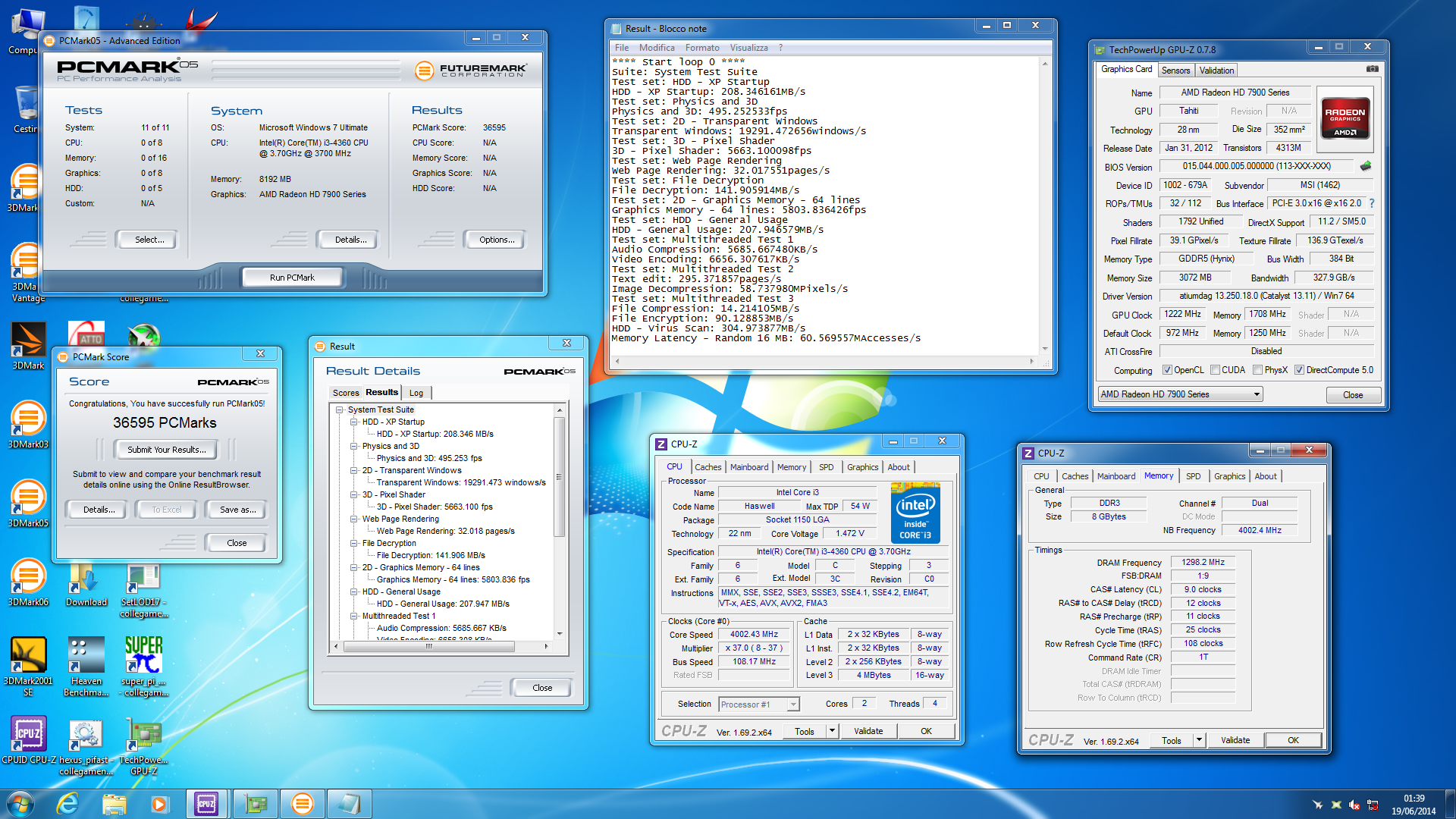This screenshot has width=1456, height=819.
Task: Open the Windows Start orb
Action: [x=20, y=803]
